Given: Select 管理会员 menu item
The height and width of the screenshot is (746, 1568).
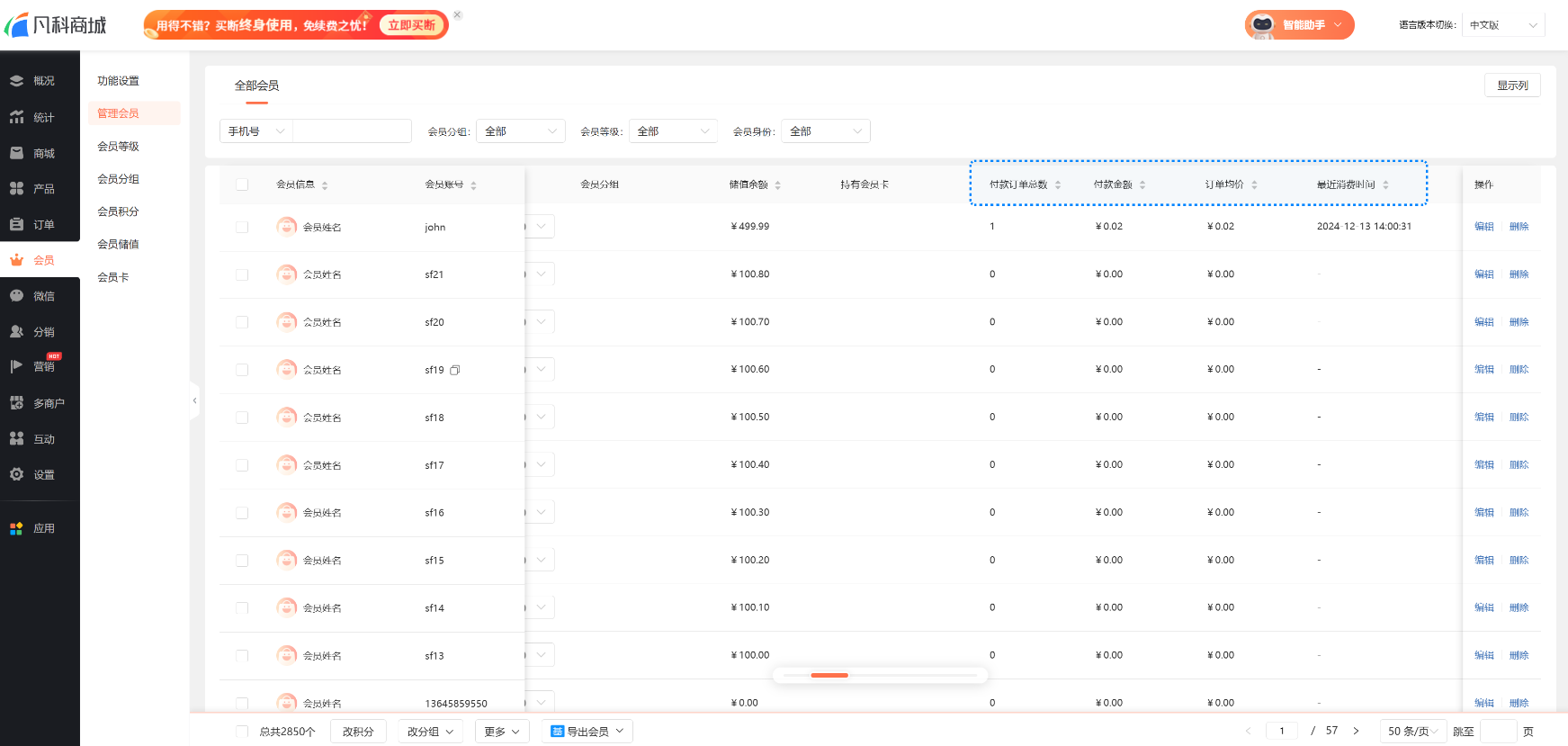Looking at the screenshot, I should (134, 113).
